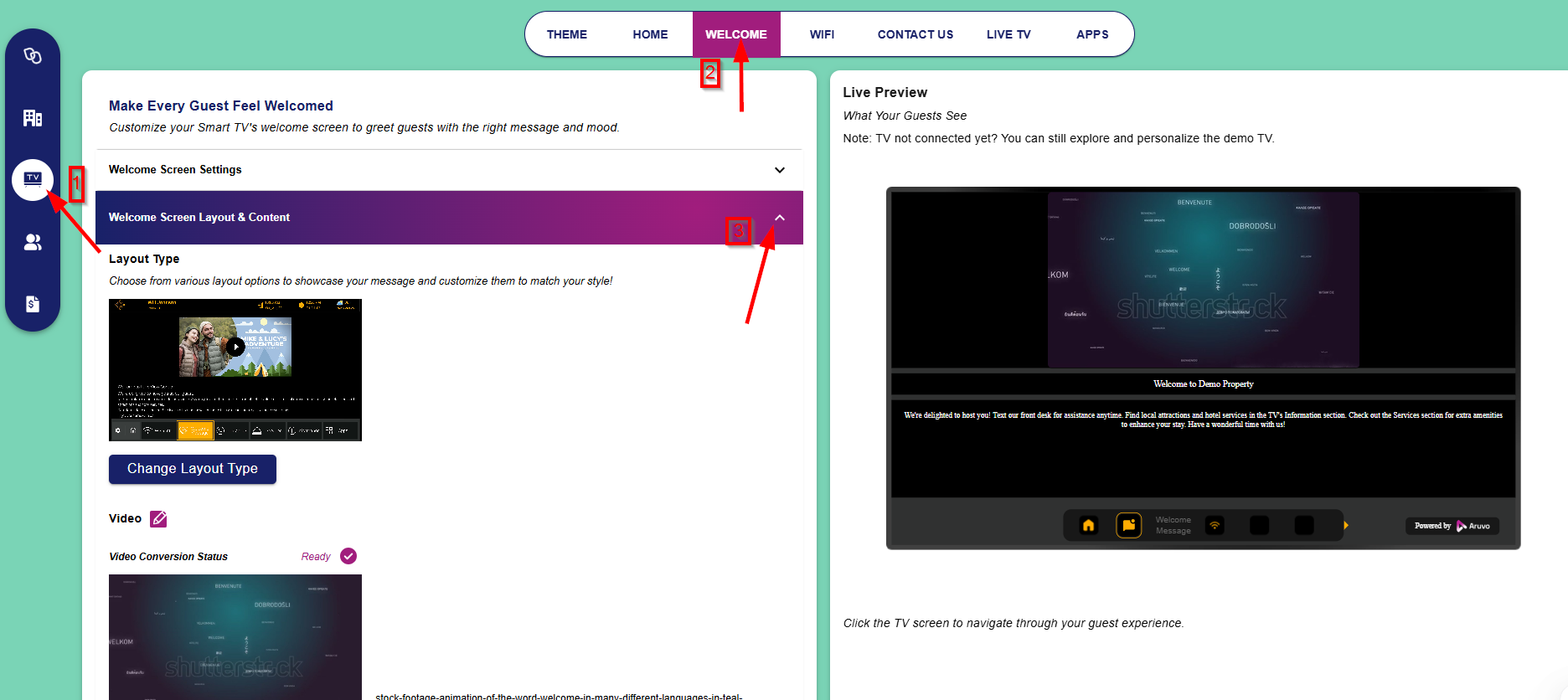Image resolution: width=1568 pixels, height=700 pixels.
Task: Switch to the THEME tab
Action: click(x=567, y=34)
